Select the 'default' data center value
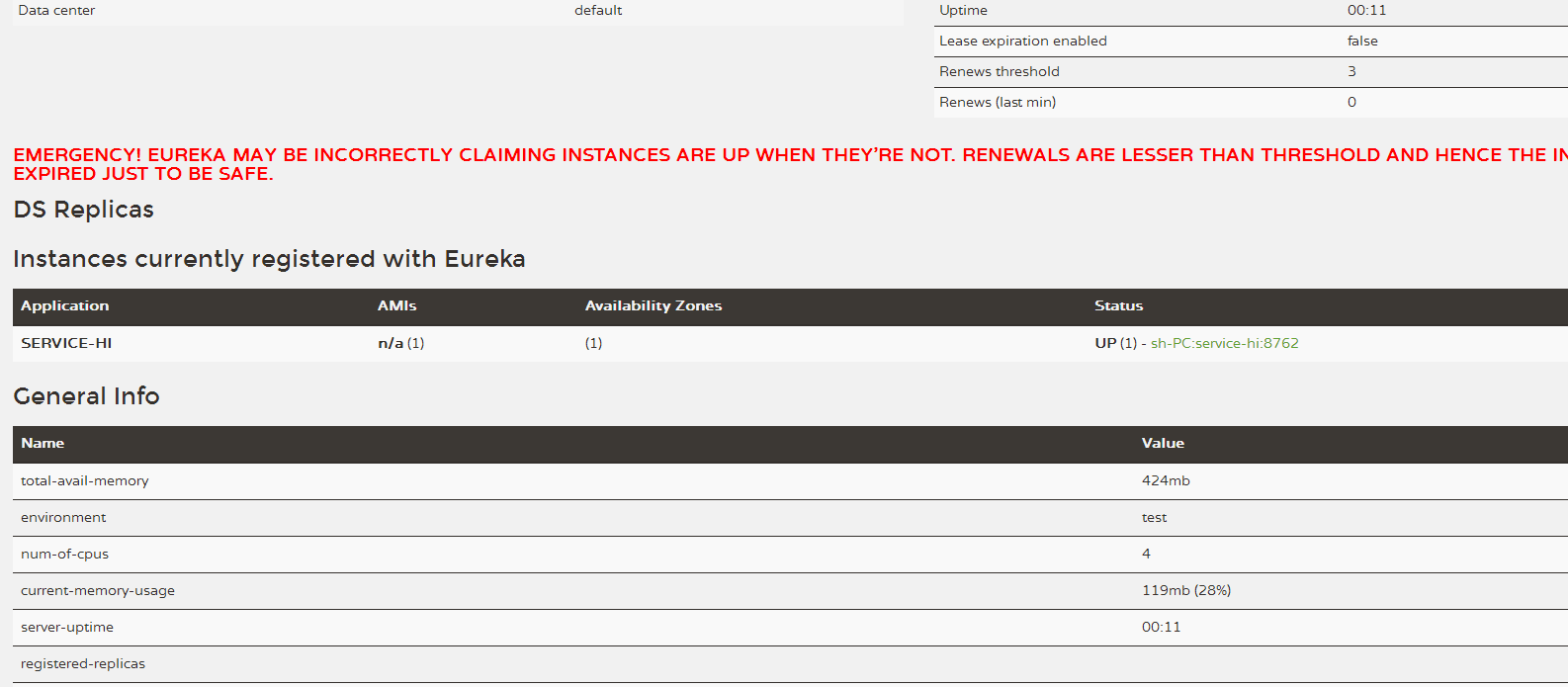 [598, 10]
